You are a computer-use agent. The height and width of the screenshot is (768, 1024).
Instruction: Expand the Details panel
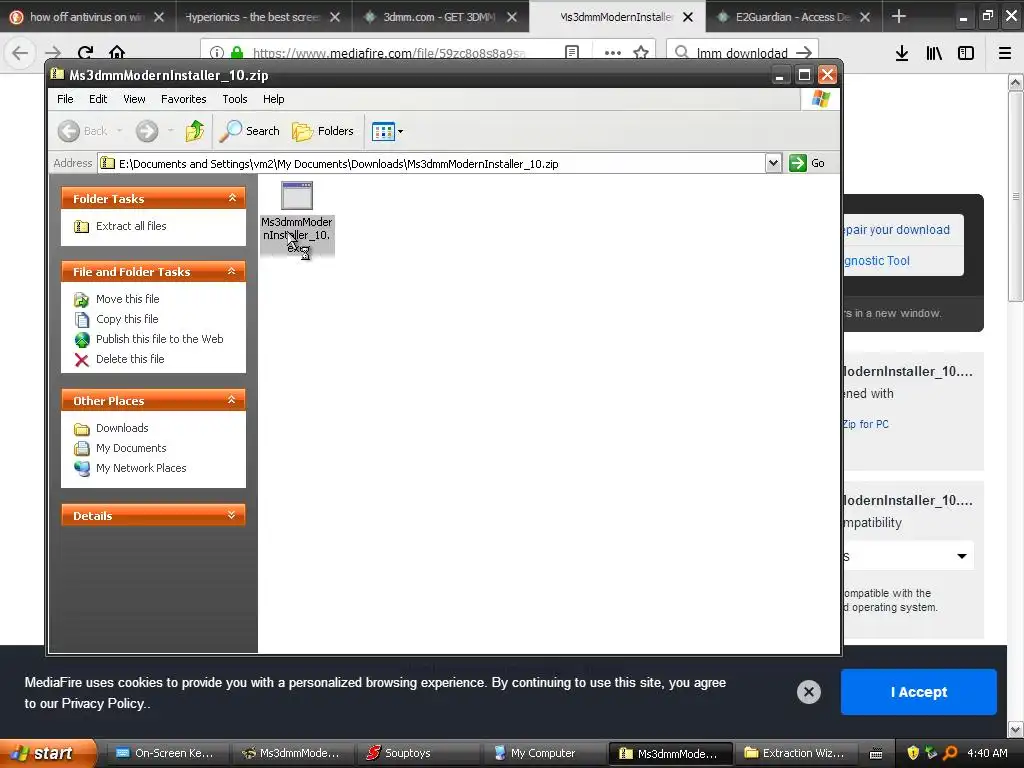point(232,515)
